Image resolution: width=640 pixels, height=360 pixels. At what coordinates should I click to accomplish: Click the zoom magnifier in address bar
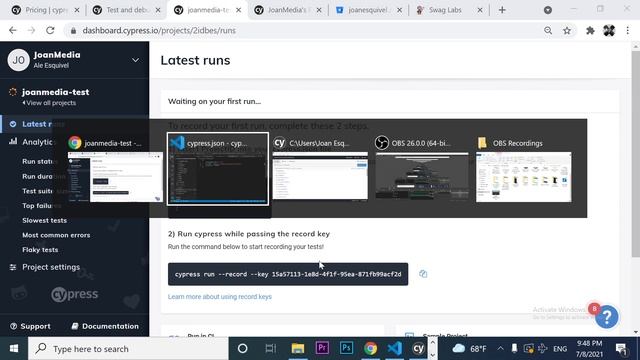pos(548,31)
